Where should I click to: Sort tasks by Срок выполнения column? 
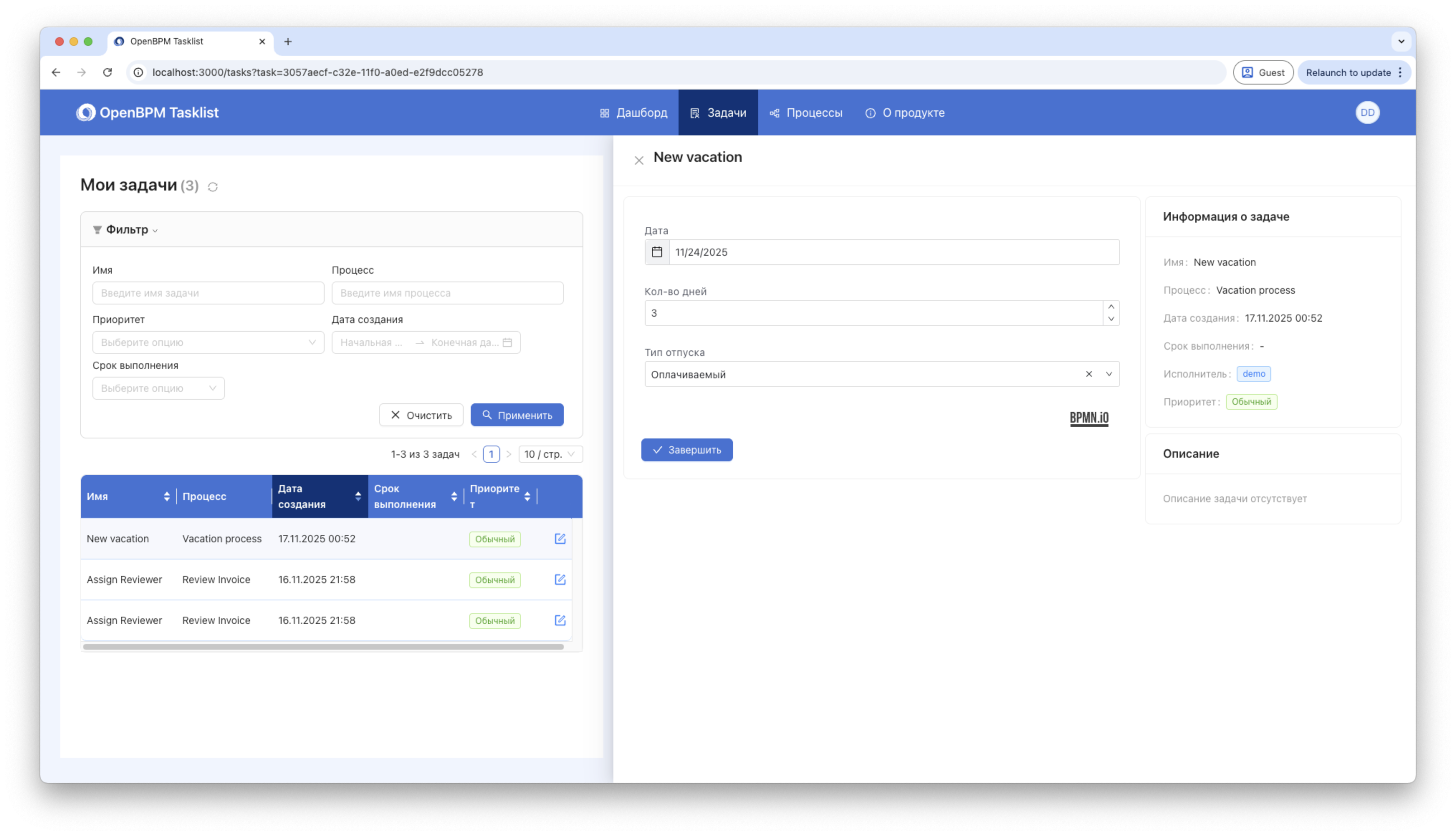(454, 496)
